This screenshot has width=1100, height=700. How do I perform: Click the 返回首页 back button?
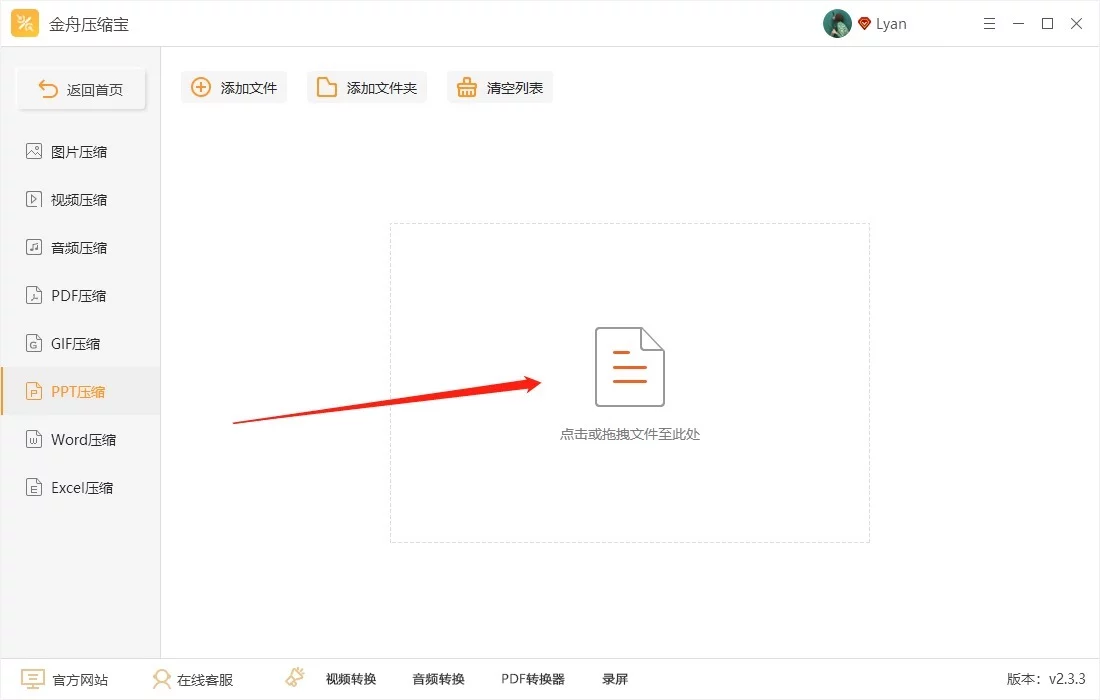click(81, 89)
